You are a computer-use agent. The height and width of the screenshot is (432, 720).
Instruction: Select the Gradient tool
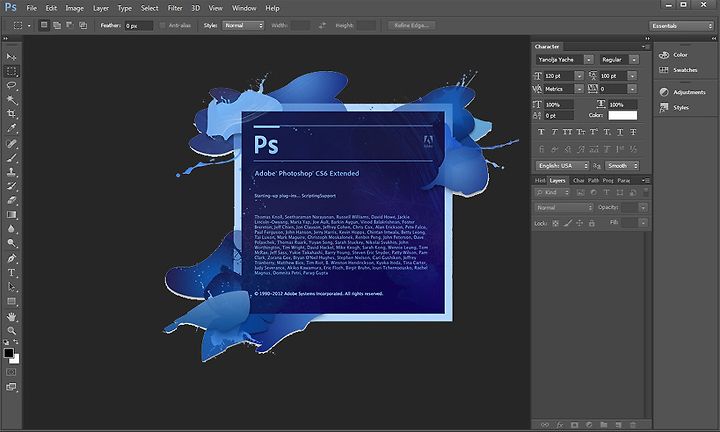click(x=11, y=214)
